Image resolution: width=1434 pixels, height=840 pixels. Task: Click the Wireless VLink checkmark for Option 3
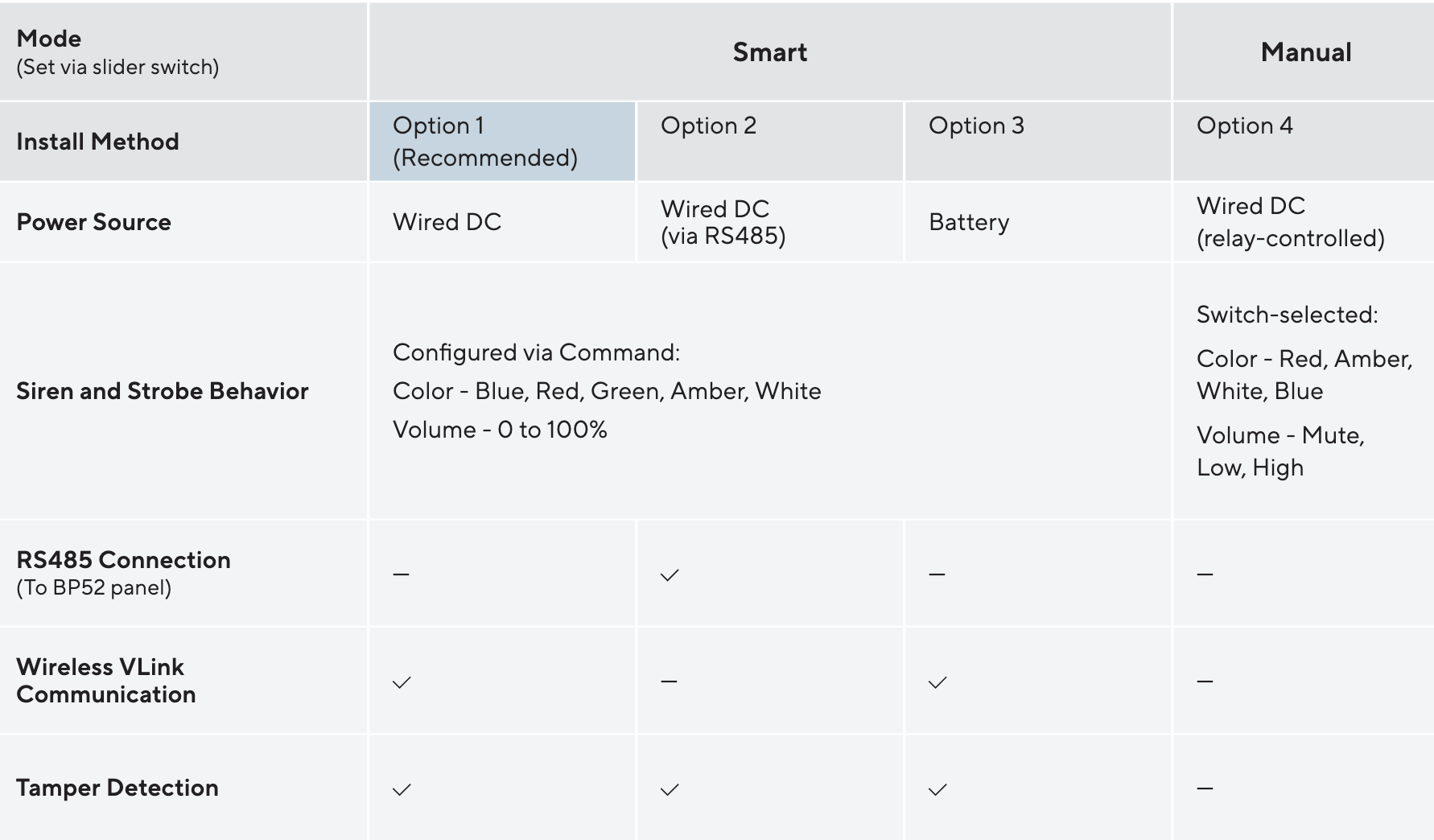point(937,682)
